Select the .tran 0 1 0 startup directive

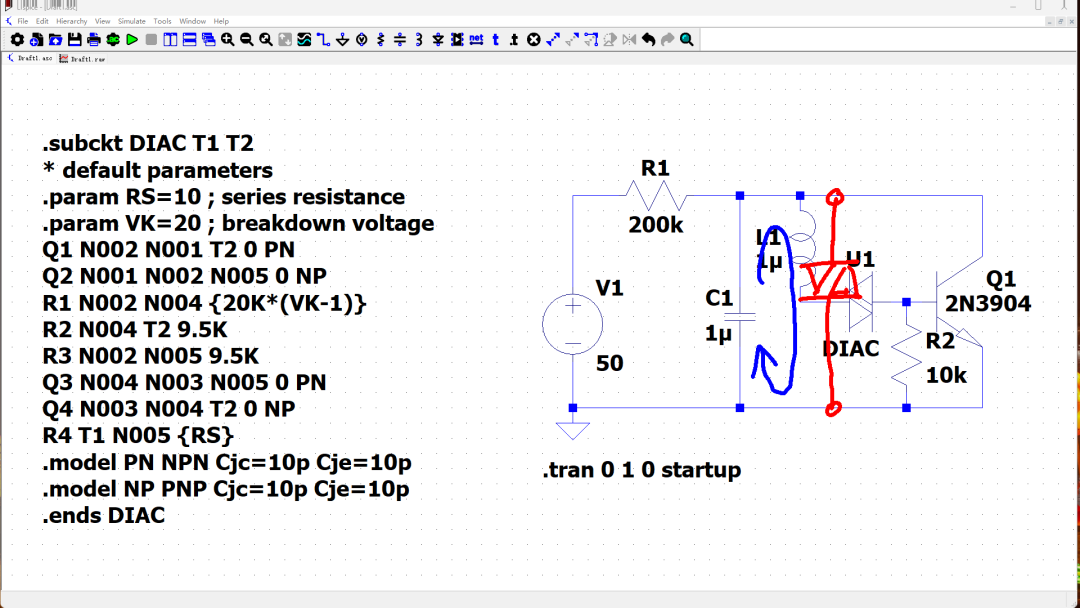click(x=642, y=470)
